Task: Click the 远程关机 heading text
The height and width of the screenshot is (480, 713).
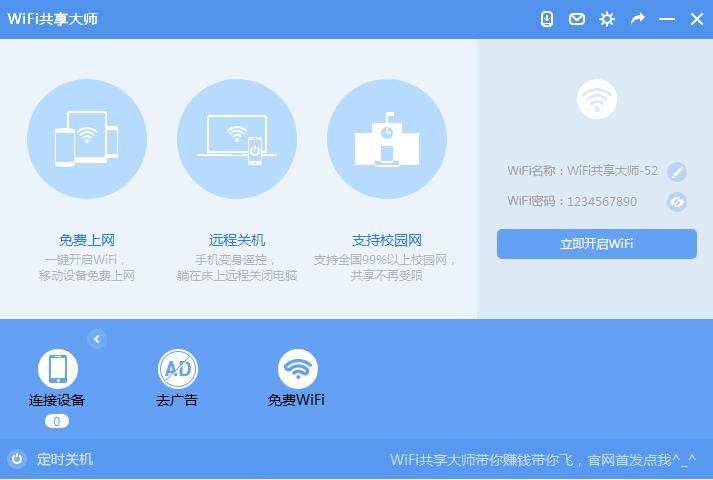Action: click(237, 240)
